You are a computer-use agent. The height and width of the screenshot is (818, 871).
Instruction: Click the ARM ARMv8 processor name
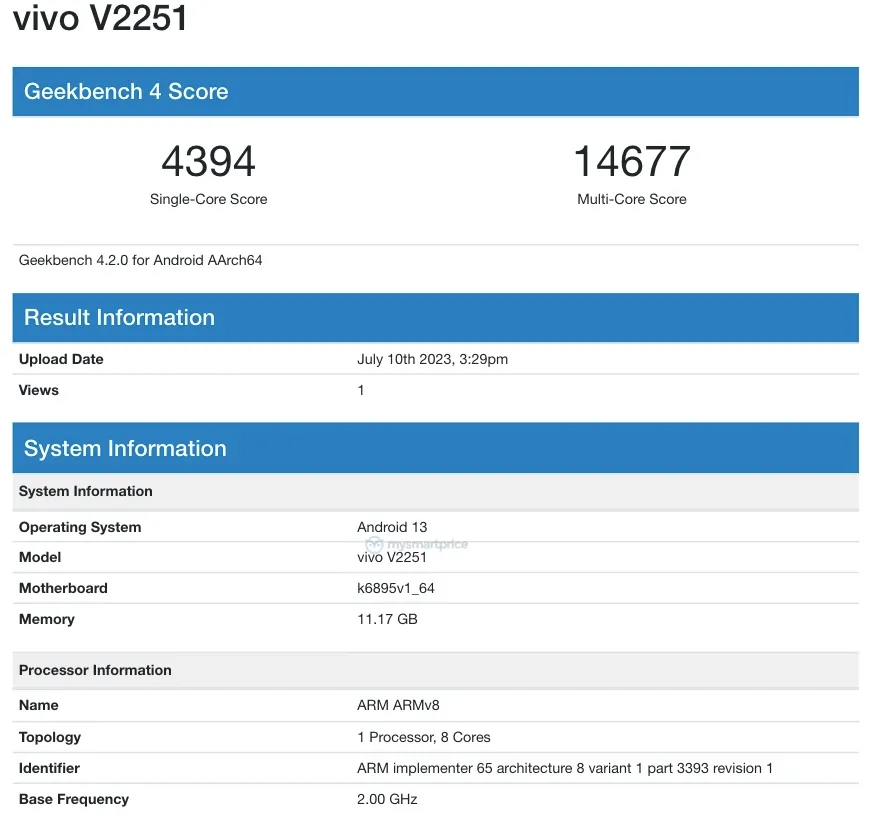[x=398, y=705]
